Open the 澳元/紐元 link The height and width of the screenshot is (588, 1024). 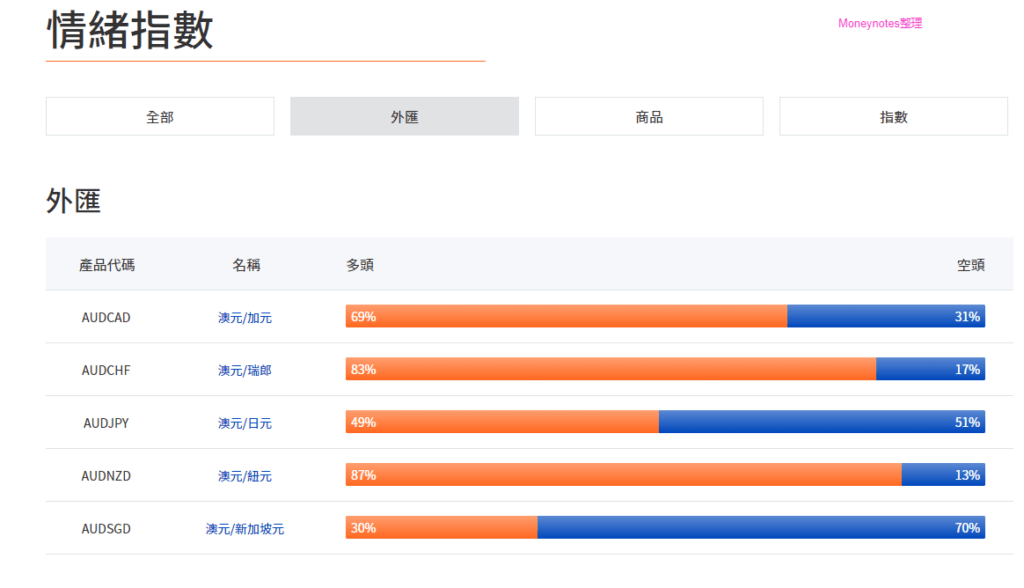[245, 476]
